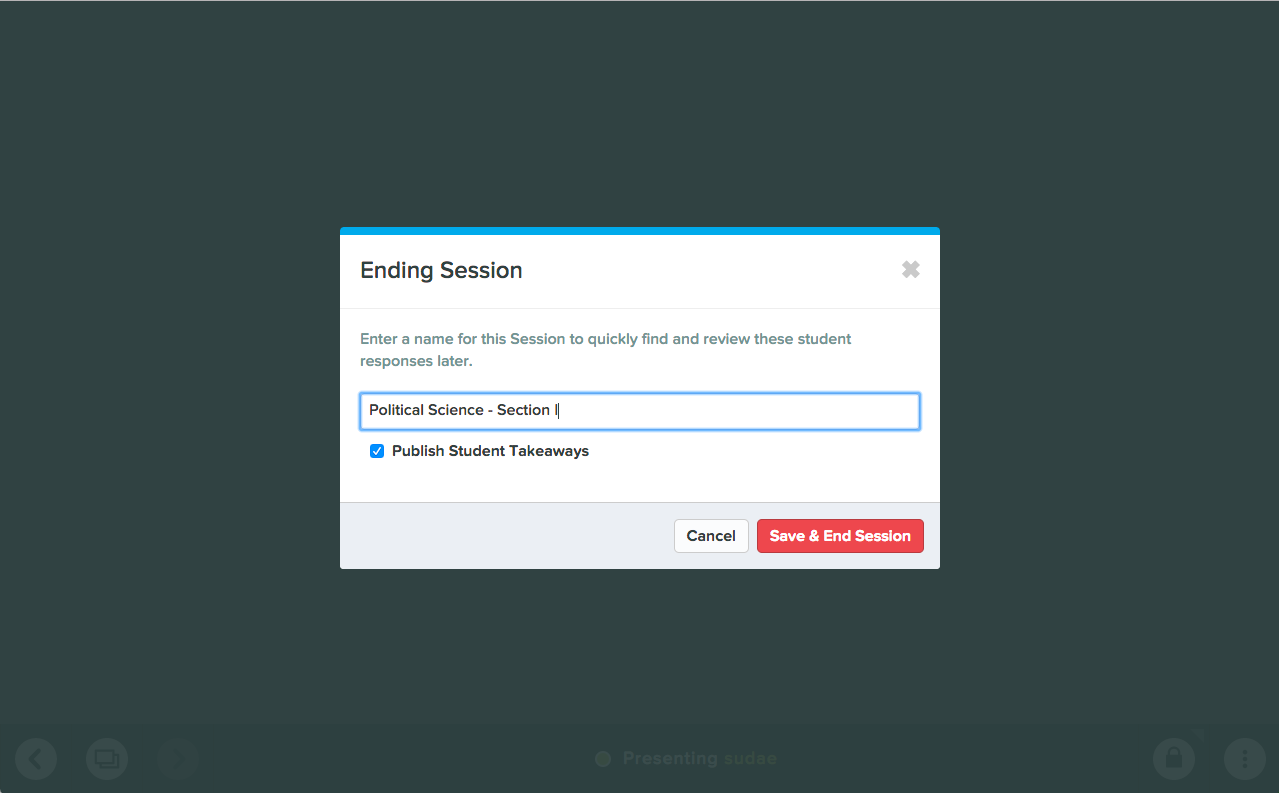Click the green presenting status dot
Screen dimensions: 1279x793
coord(603,759)
